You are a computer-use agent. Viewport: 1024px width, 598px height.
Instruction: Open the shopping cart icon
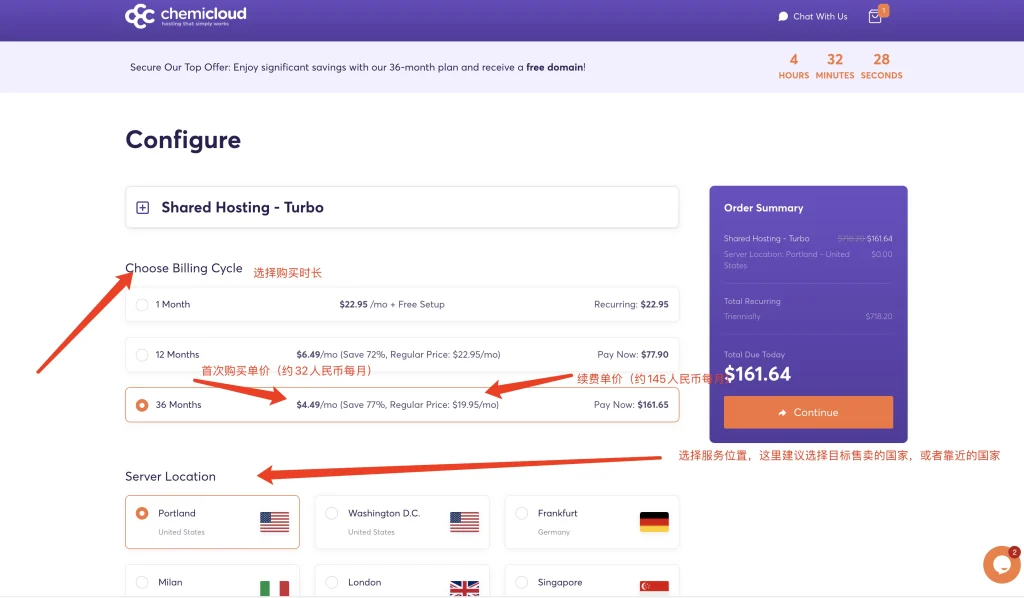(x=875, y=16)
